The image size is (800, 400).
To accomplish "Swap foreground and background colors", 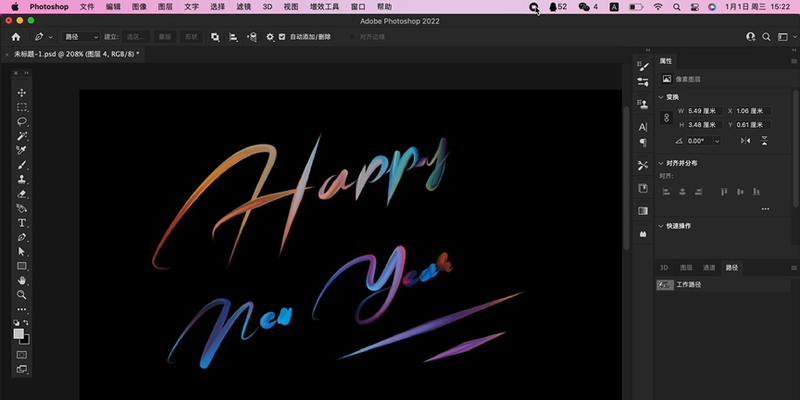I will [27, 323].
